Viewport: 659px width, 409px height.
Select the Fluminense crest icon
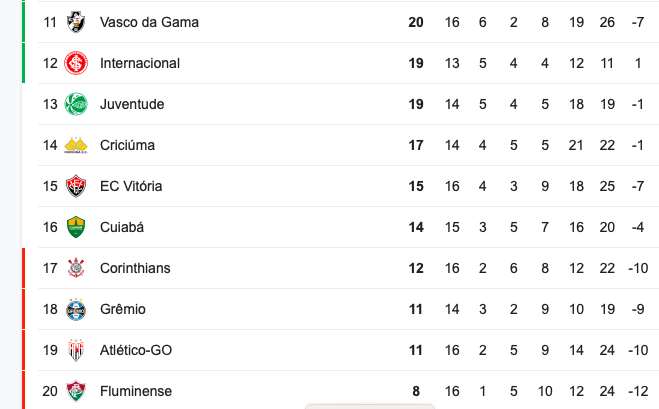(76, 391)
